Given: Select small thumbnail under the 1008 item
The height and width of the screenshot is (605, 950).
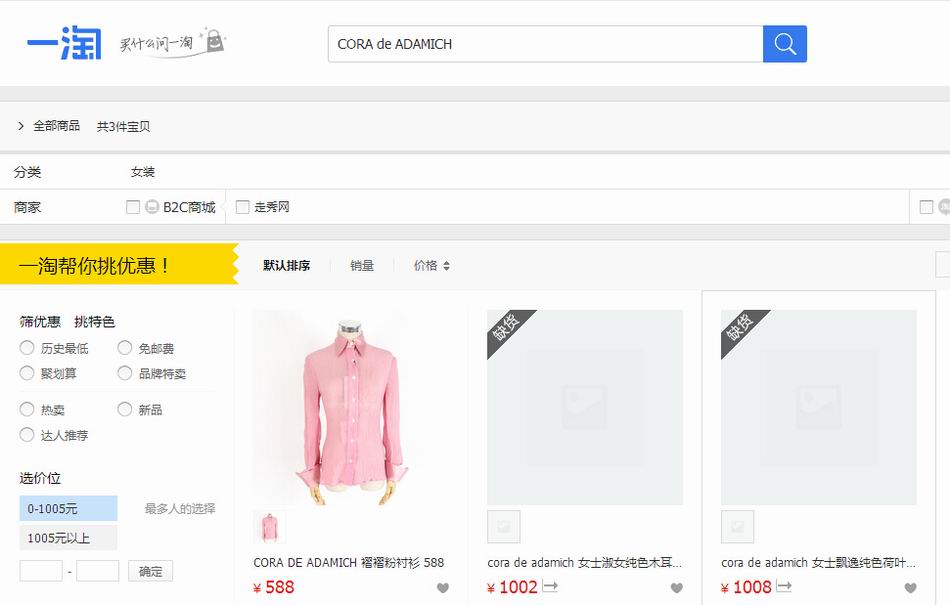Looking at the screenshot, I should [737, 527].
